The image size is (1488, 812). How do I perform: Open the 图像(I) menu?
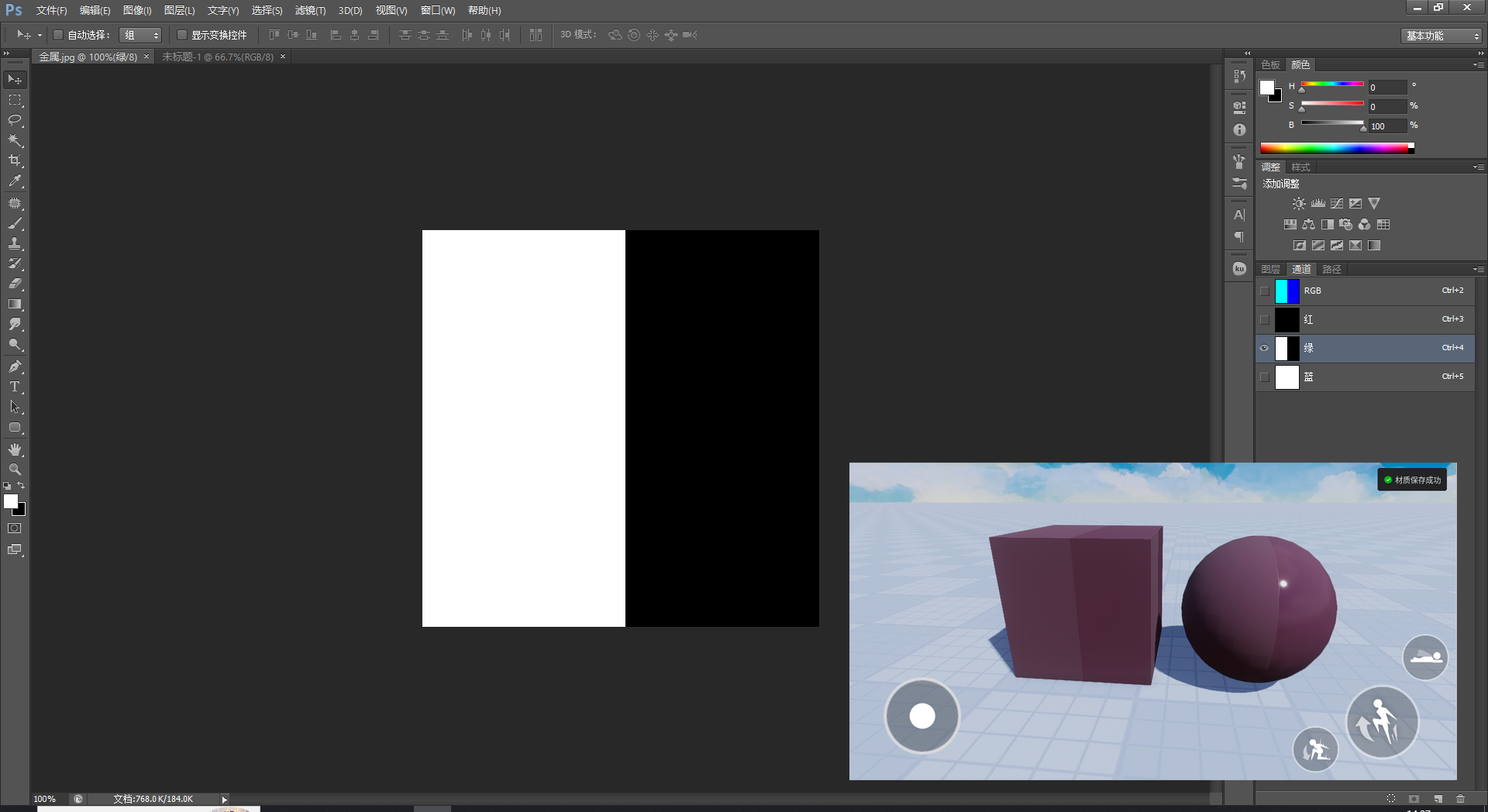point(137,11)
